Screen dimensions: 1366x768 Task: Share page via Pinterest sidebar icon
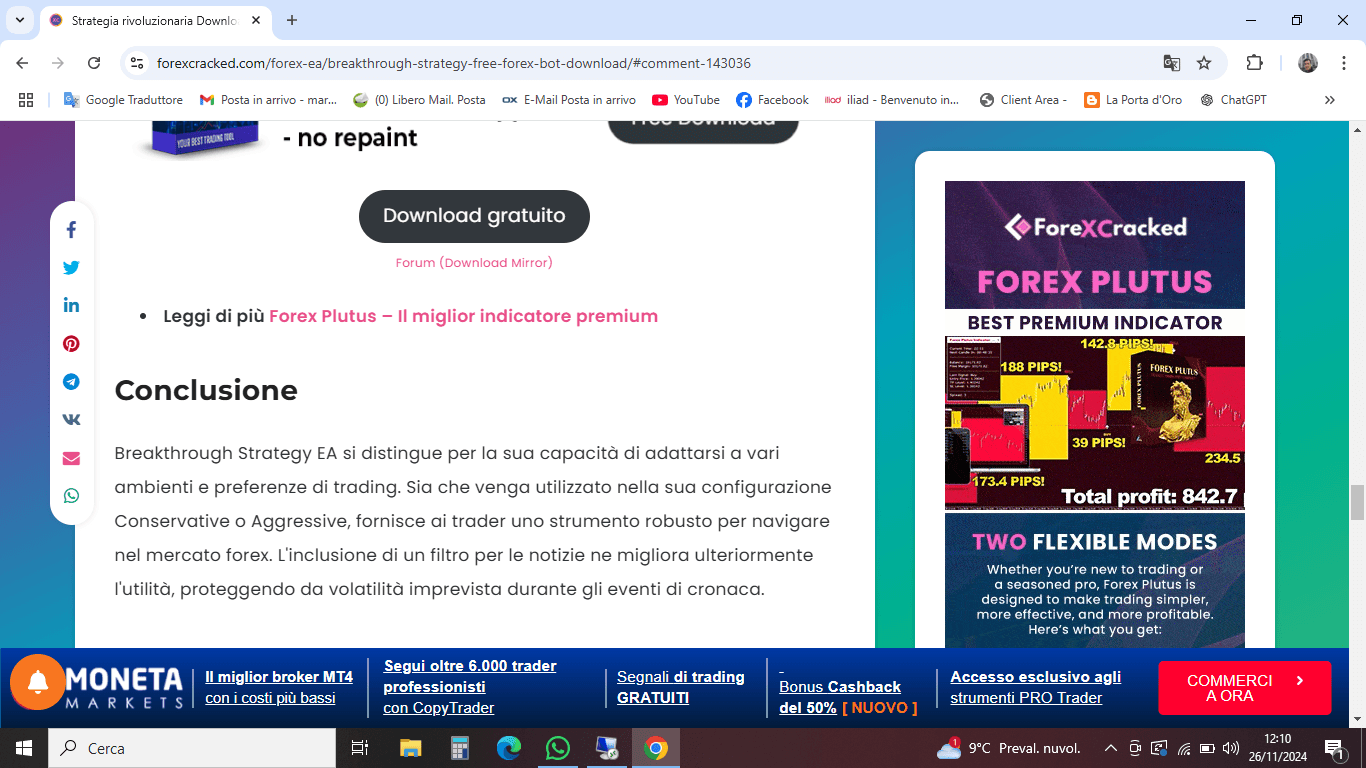[71, 344]
